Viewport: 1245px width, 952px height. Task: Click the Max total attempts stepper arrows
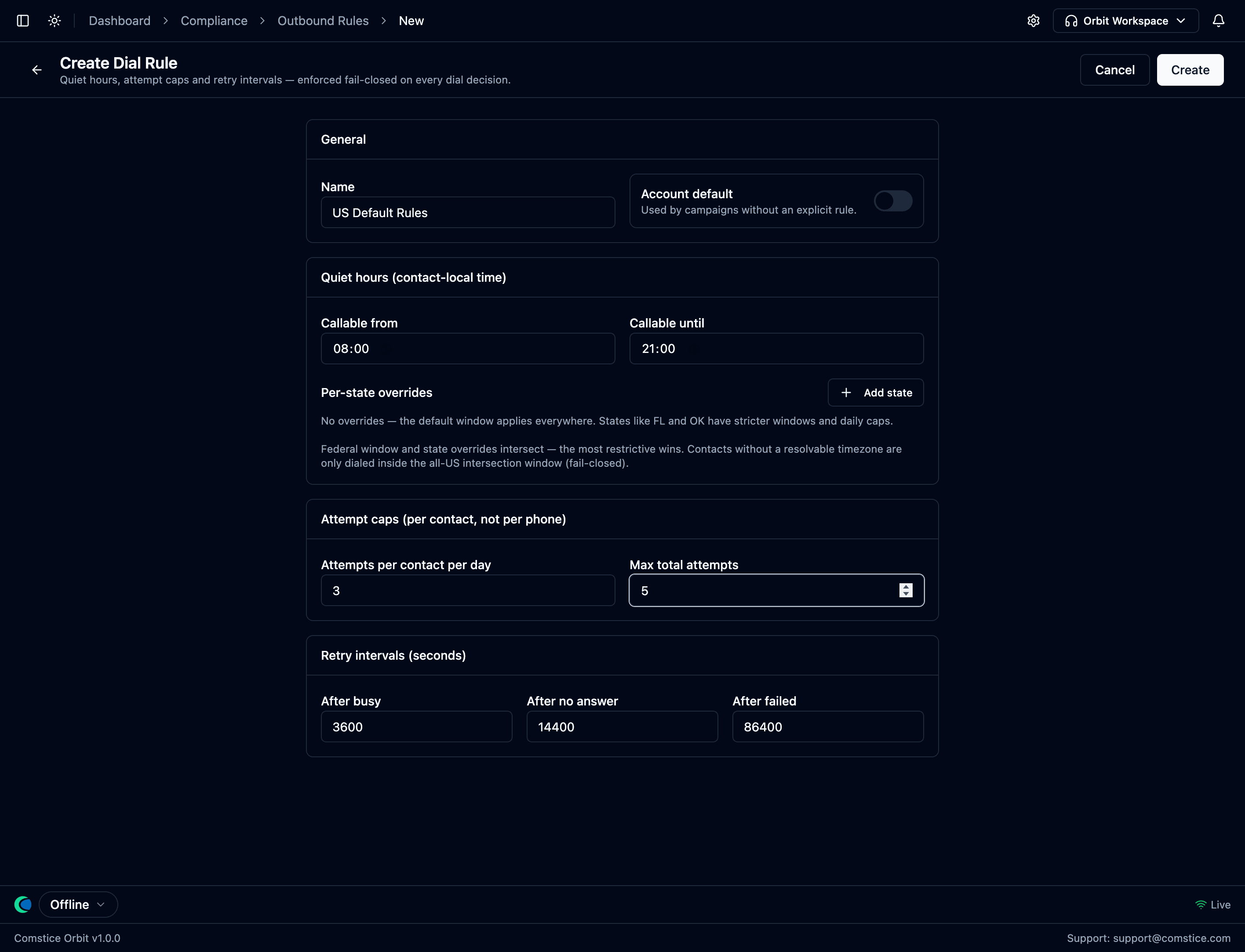pos(906,590)
